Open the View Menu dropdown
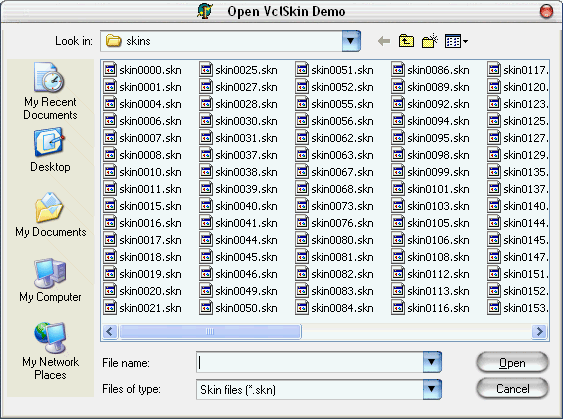 pyautogui.click(x=456, y=41)
